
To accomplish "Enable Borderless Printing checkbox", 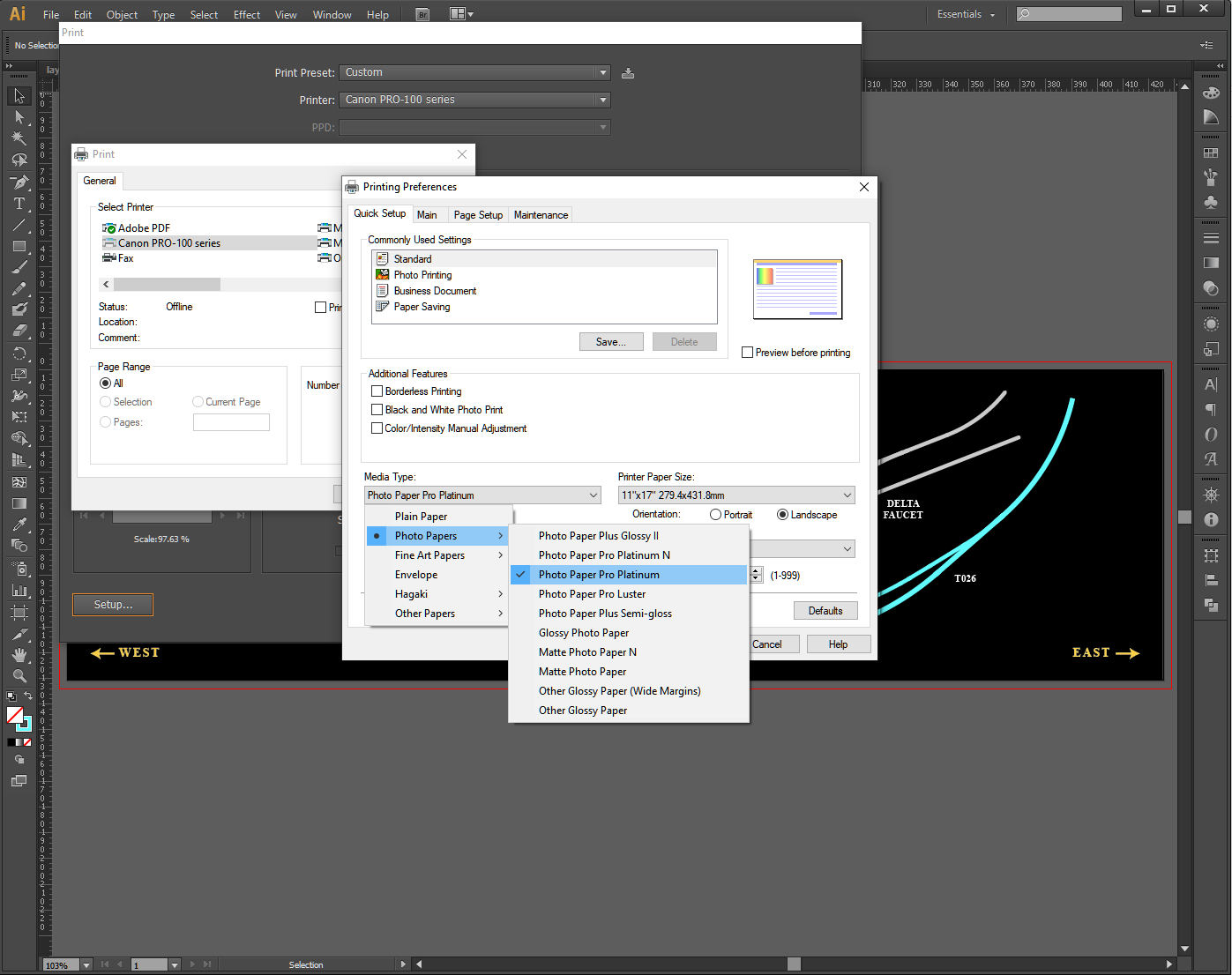I will coord(377,391).
